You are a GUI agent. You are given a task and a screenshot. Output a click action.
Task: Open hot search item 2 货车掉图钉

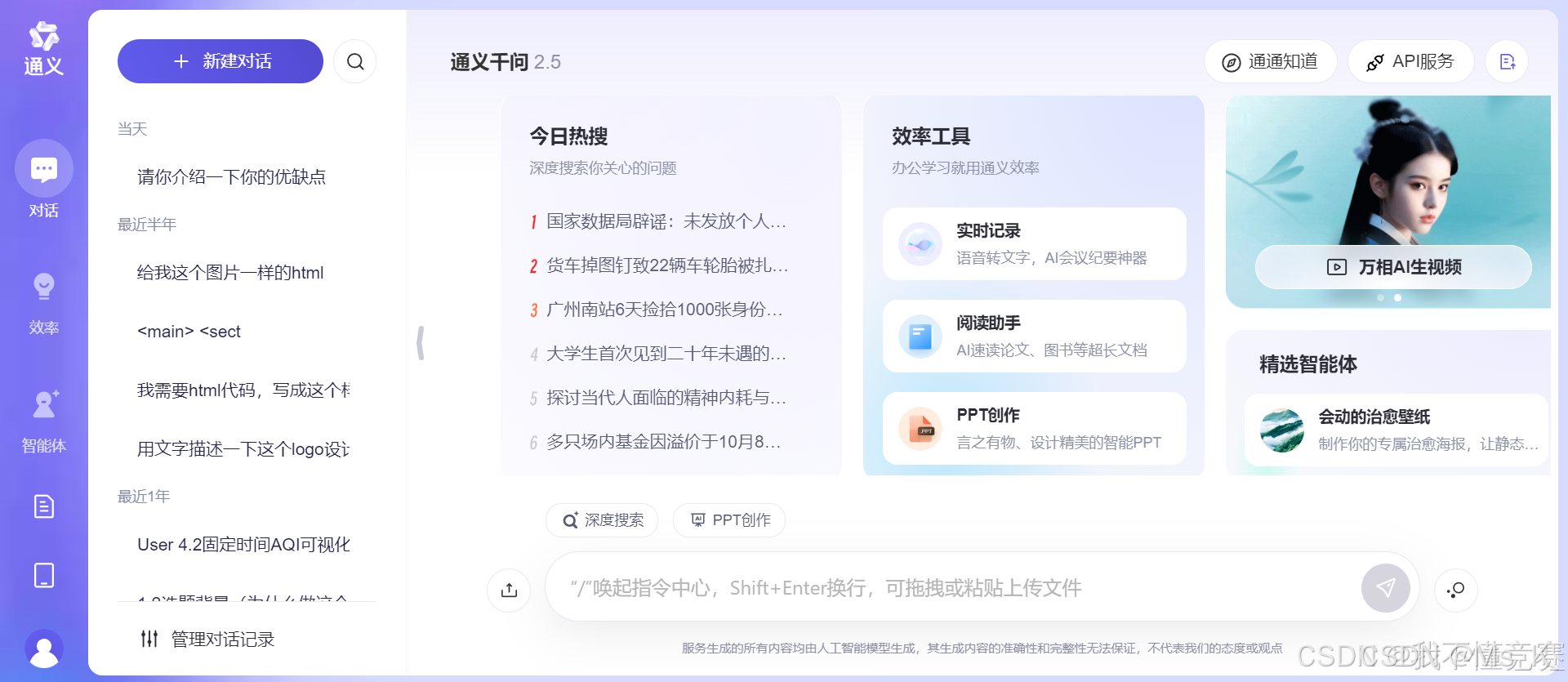[x=658, y=265]
